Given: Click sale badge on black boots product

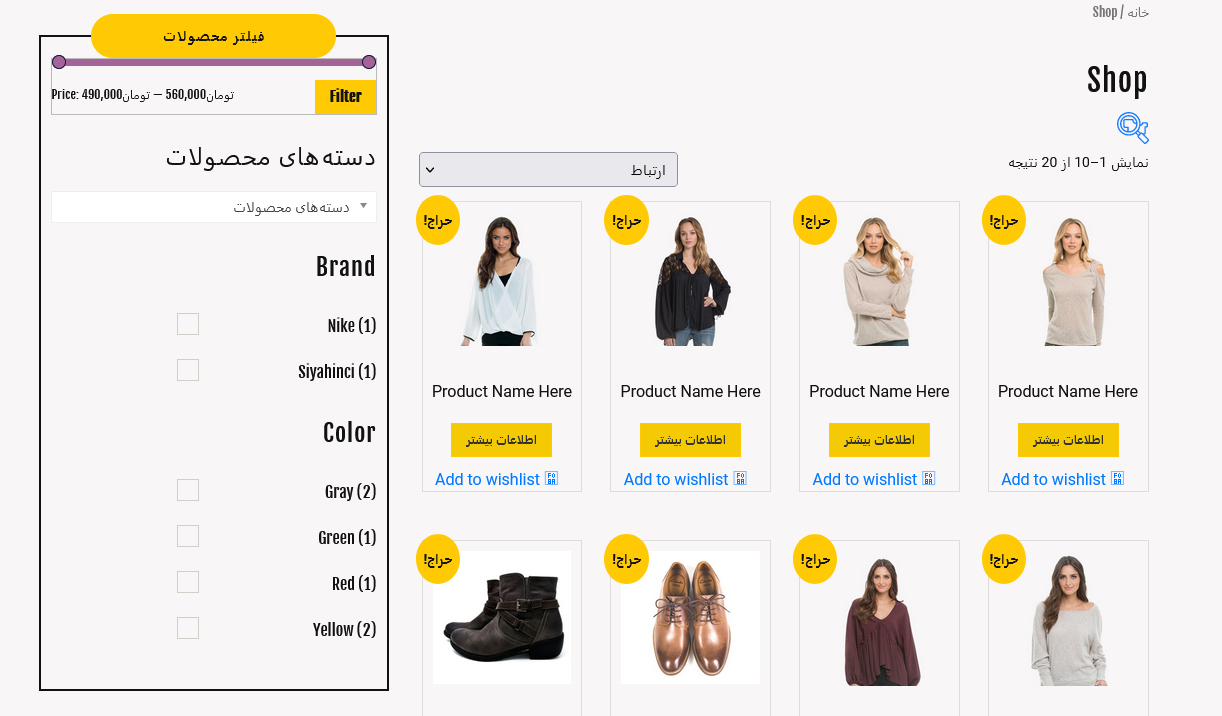Looking at the screenshot, I should pyautogui.click(x=438, y=559).
